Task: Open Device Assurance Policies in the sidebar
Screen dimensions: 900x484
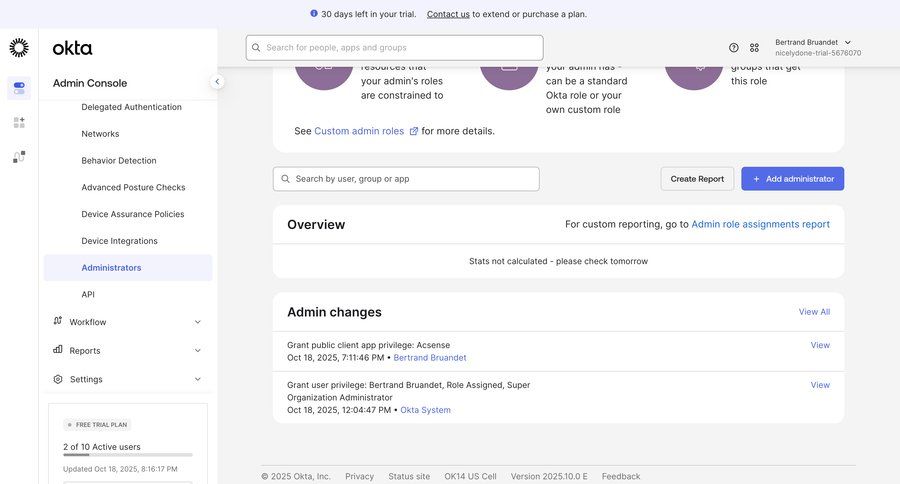Action: coord(133,214)
